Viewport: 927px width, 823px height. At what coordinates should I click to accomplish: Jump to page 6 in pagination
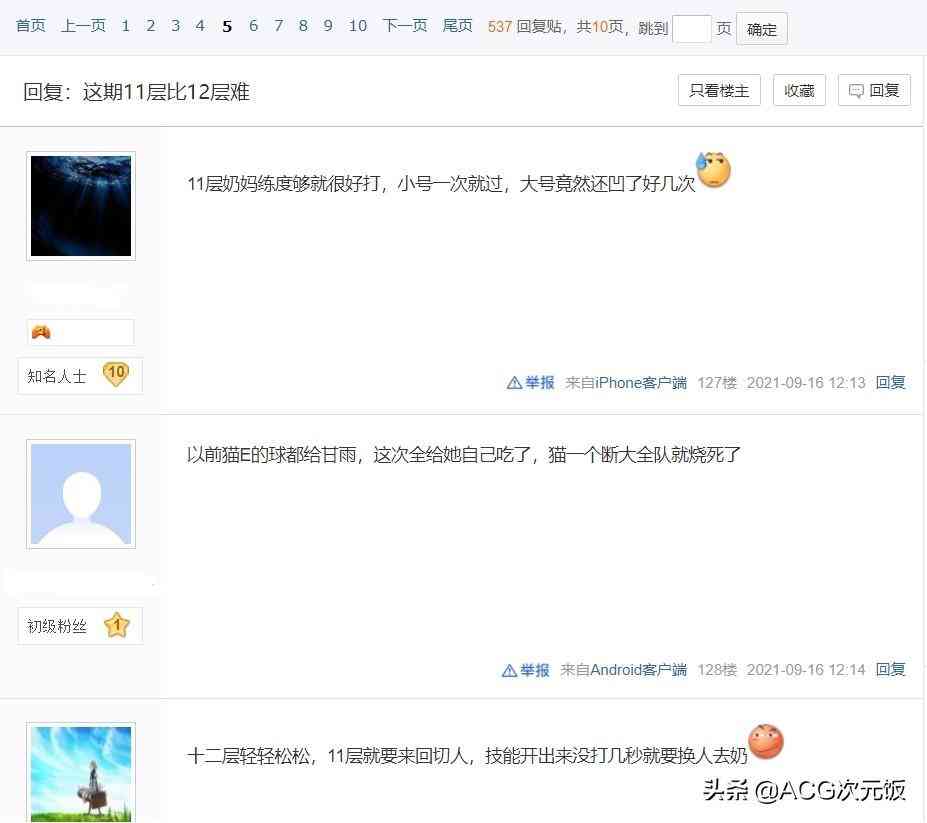253,26
